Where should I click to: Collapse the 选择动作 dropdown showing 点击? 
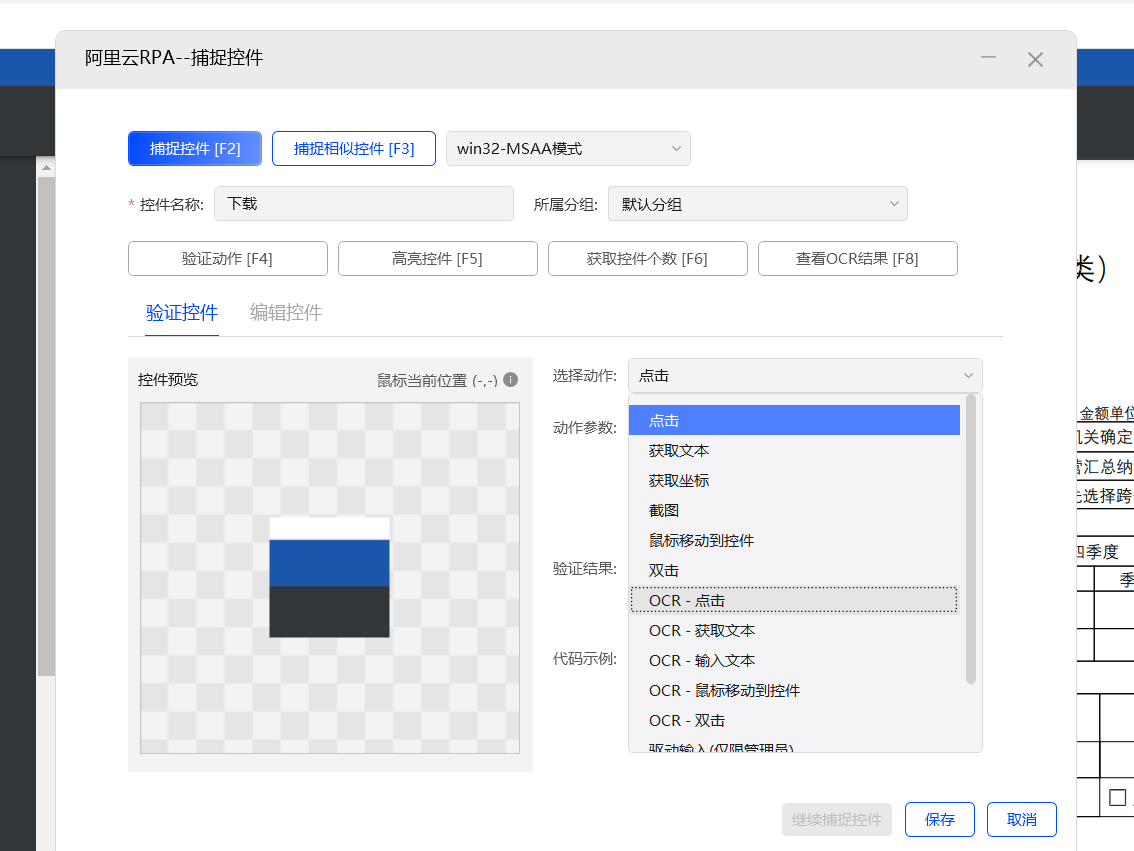pos(805,376)
